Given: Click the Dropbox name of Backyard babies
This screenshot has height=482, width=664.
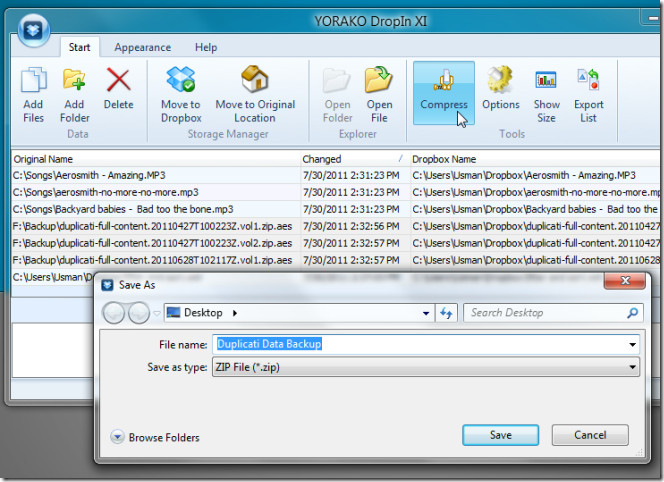Looking at the screenshot, I should [535, 209].
